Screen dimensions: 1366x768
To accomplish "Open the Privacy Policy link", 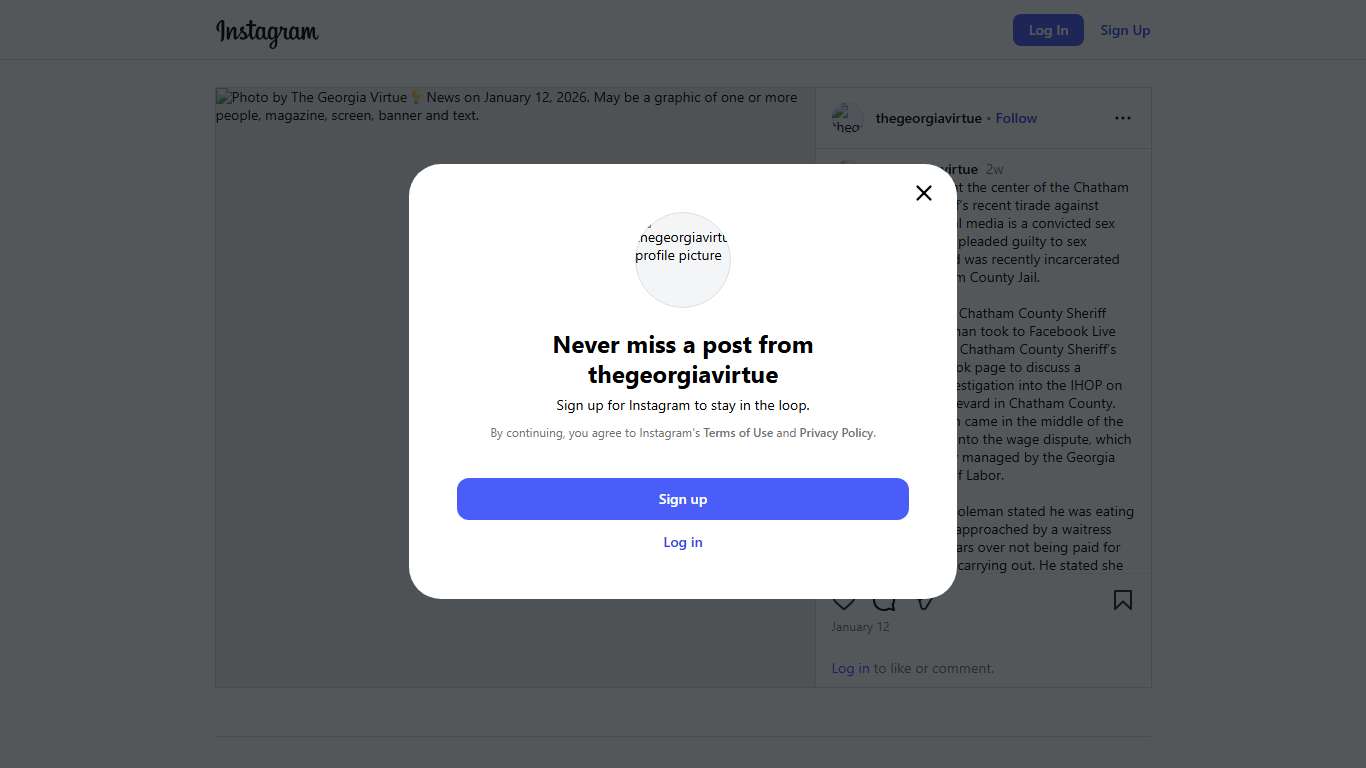I will click(x=836, y=433).
